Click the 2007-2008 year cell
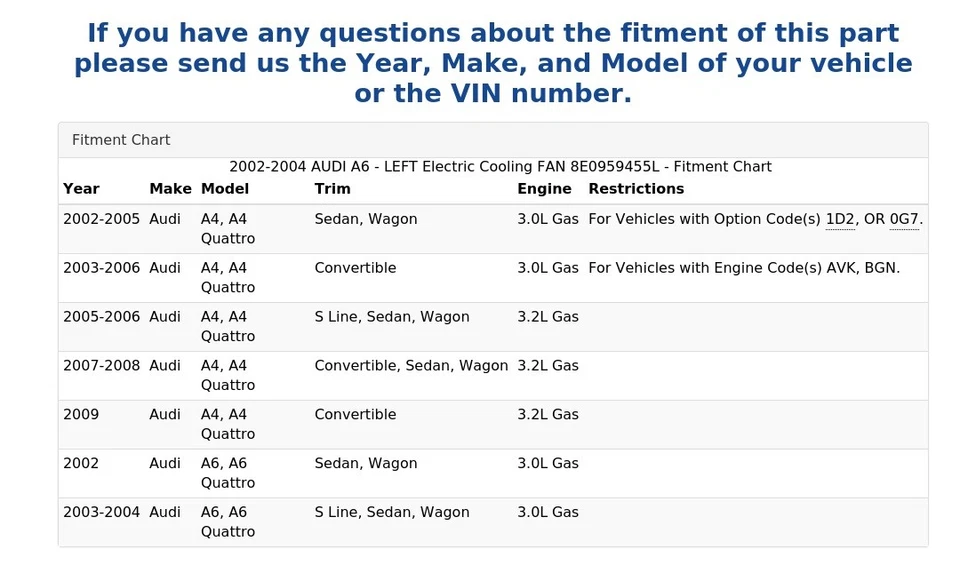Viewport: 960px width, 565px height. 101,366
